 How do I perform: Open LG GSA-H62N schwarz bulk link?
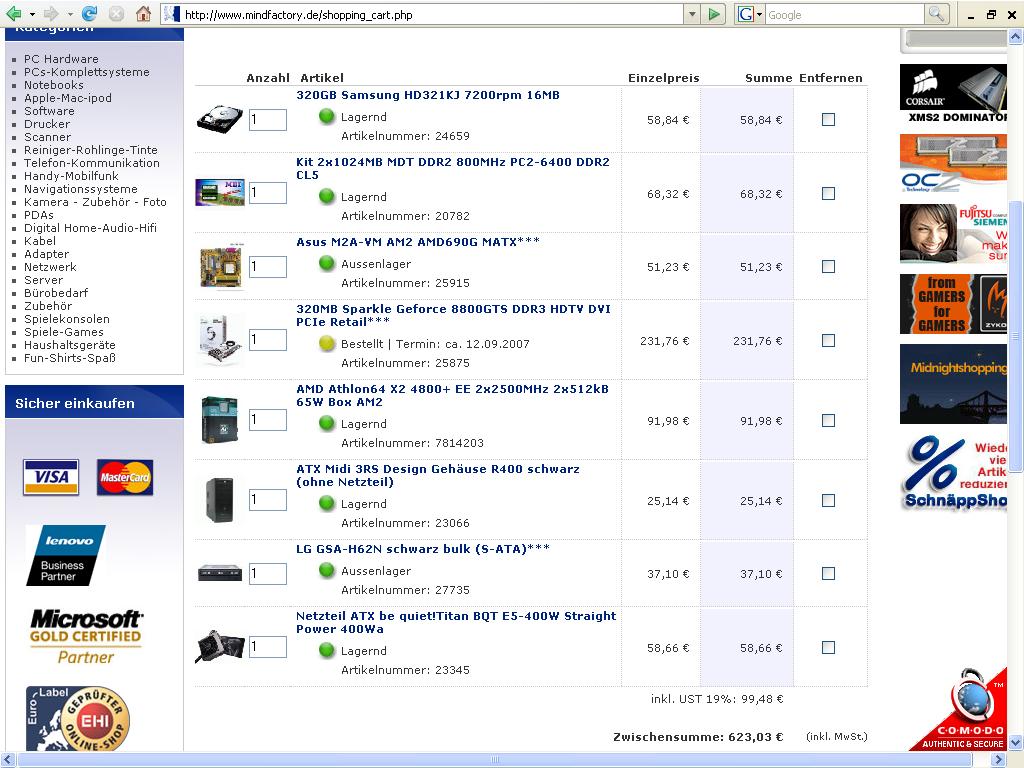click(x=423, y=549)
